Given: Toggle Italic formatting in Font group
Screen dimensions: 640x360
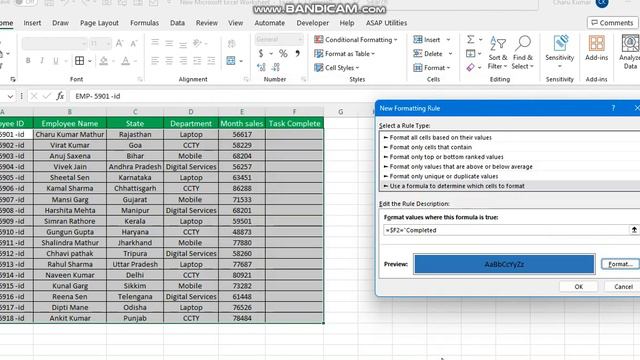Looking at the screenshot, I should click(42, 61).
